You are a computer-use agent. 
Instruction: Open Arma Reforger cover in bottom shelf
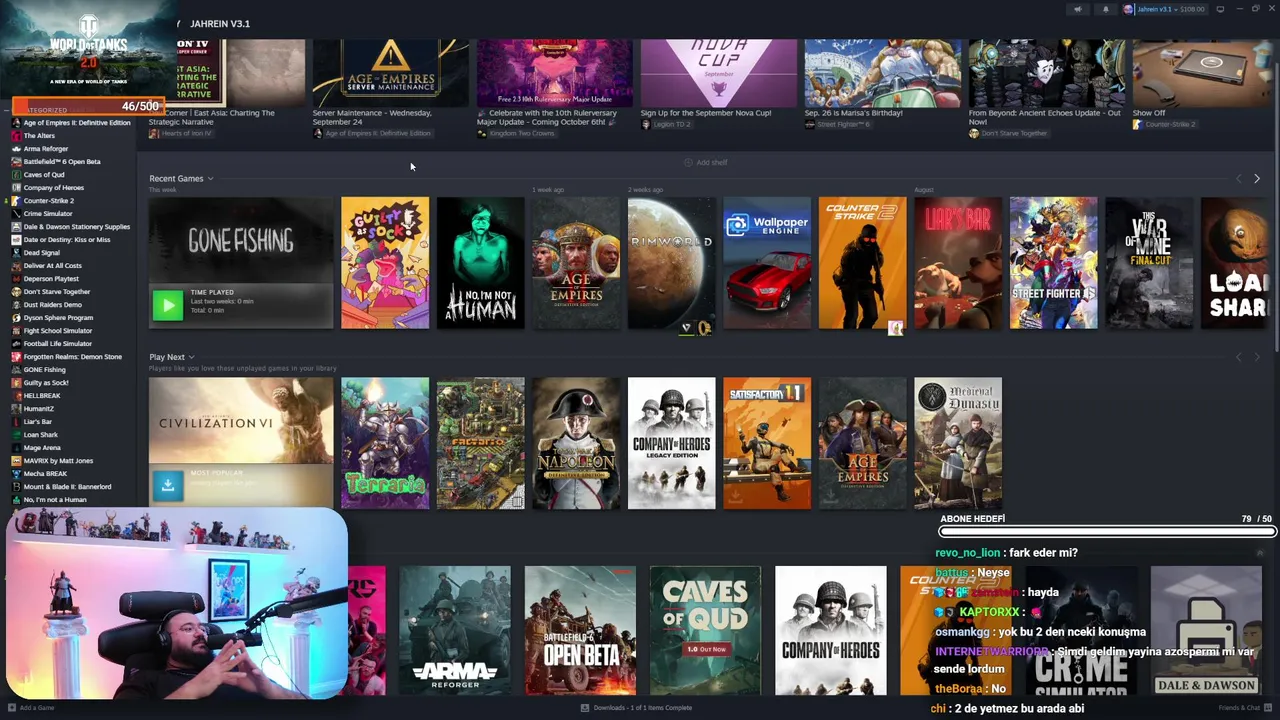[x=455, y=630]
